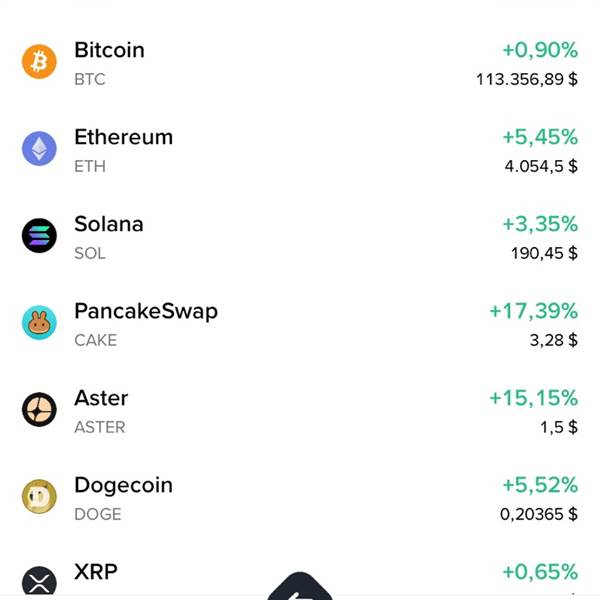
Task: Click the Dogecoin price 0,20365 $
Action: pos(538,514)
